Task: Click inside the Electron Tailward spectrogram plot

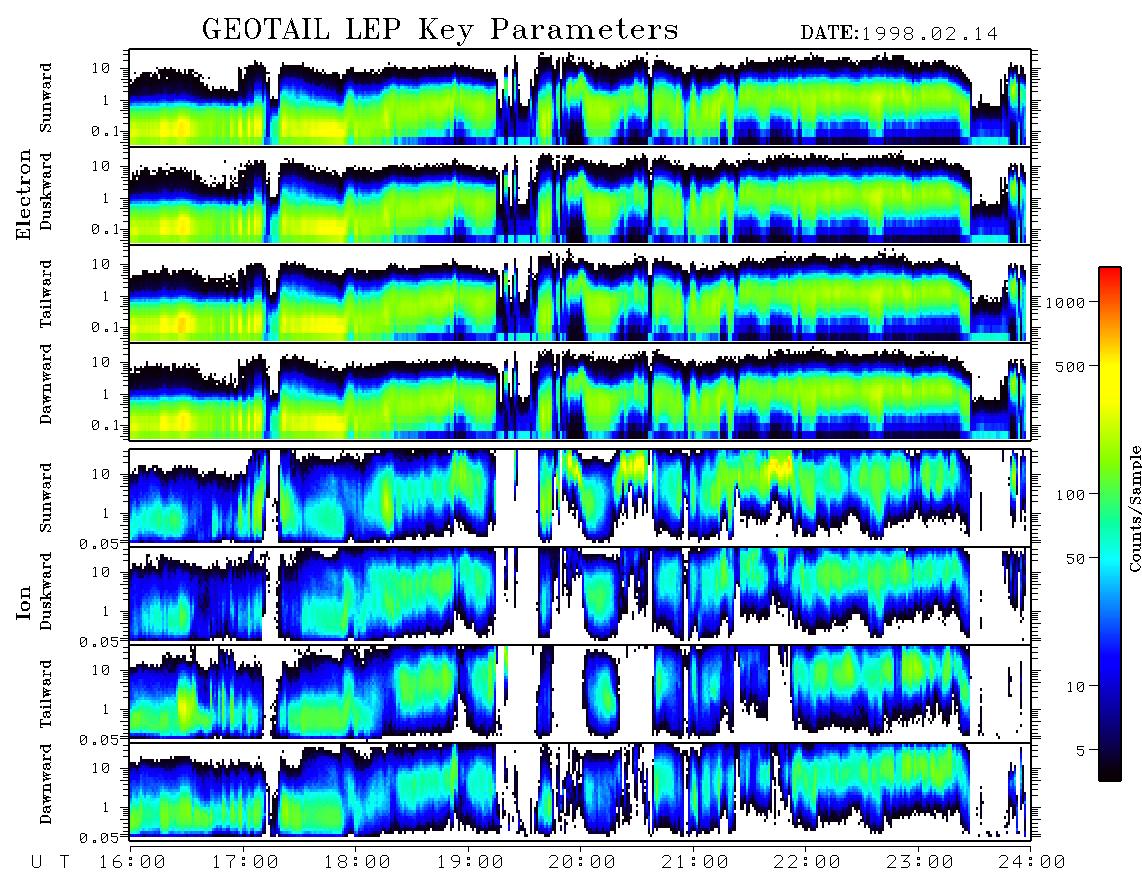Action: click(580, 294)
